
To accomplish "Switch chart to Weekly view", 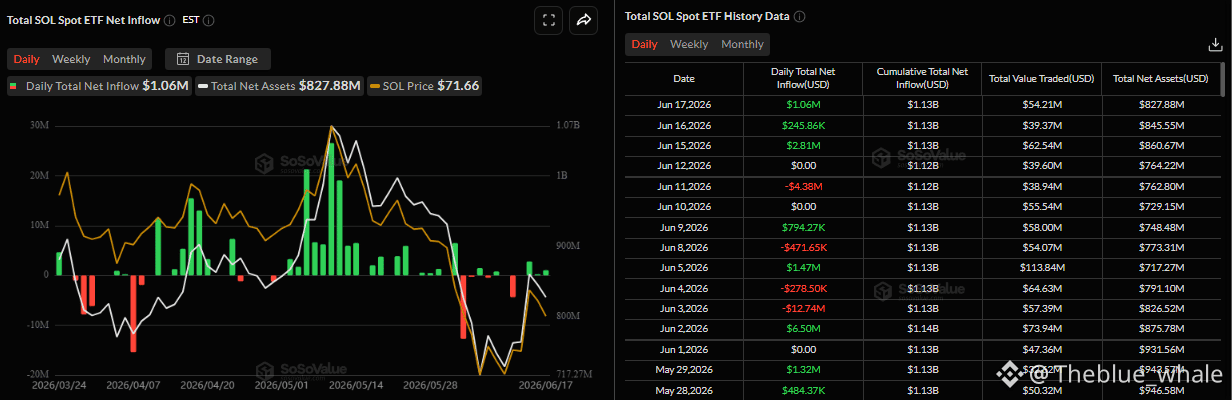I will tap(71, 59).
